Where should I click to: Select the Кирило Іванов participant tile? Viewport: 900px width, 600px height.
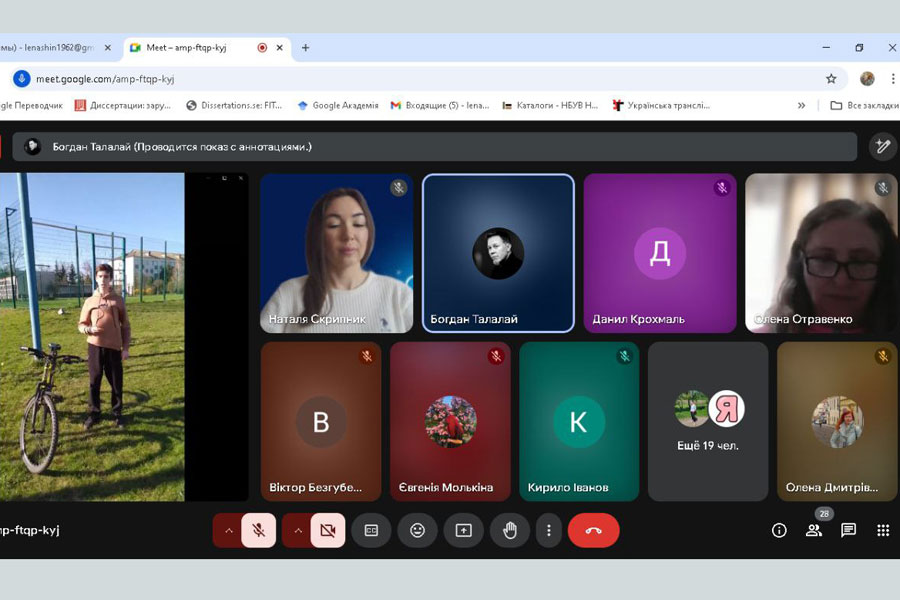(579, 421)
